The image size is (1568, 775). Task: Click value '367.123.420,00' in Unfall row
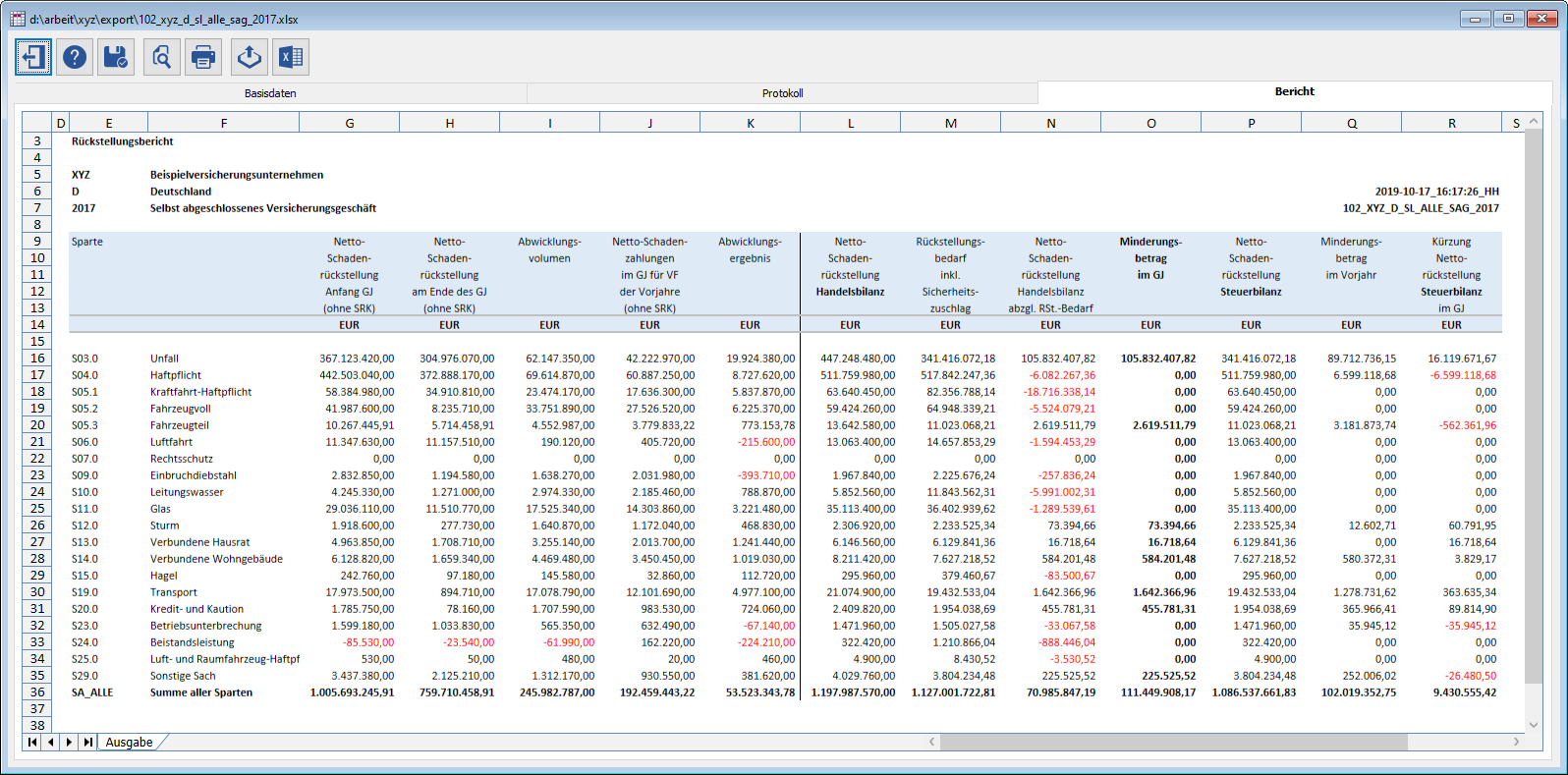coord(357,359)
